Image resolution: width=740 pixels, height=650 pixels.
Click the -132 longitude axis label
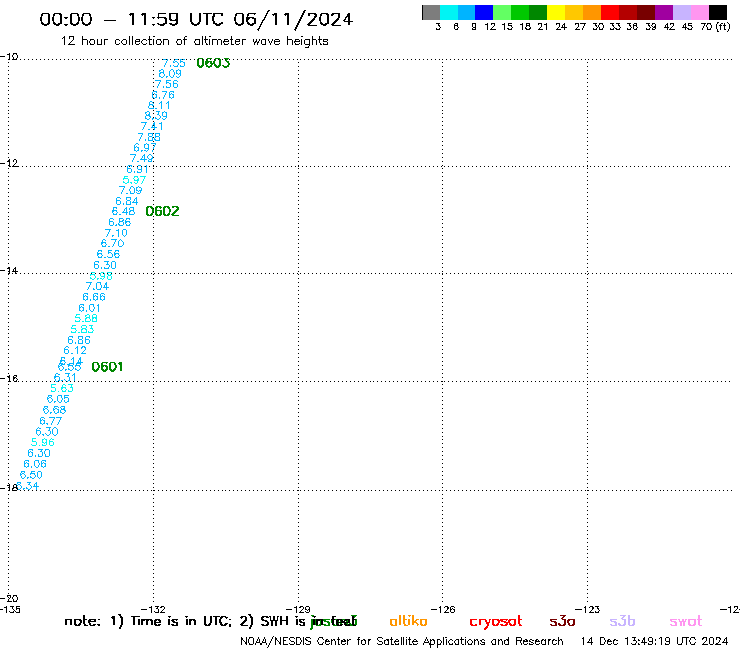[153, 609]
